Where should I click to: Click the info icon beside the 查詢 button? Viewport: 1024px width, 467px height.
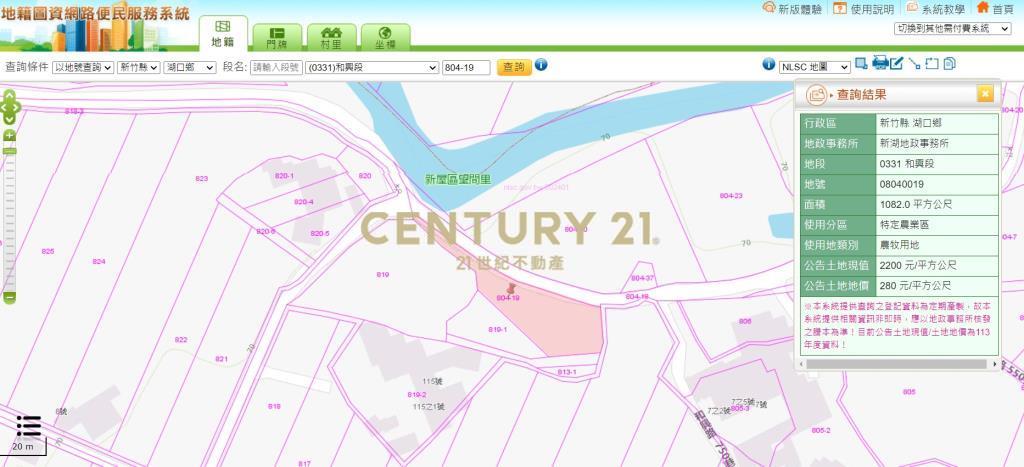(x=541, y=65)
